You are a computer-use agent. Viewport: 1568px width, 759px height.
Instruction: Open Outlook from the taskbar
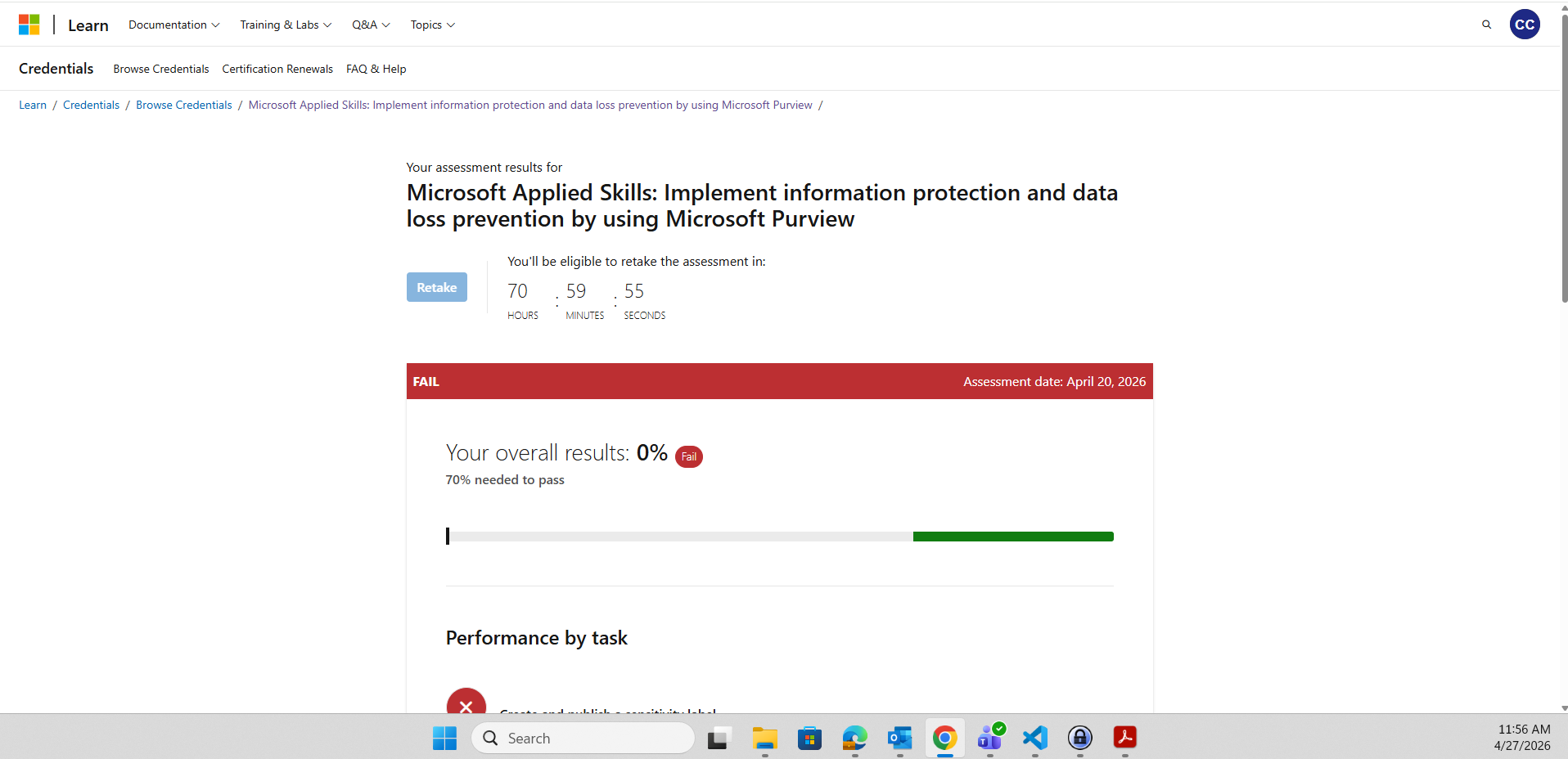coord(899,739)
